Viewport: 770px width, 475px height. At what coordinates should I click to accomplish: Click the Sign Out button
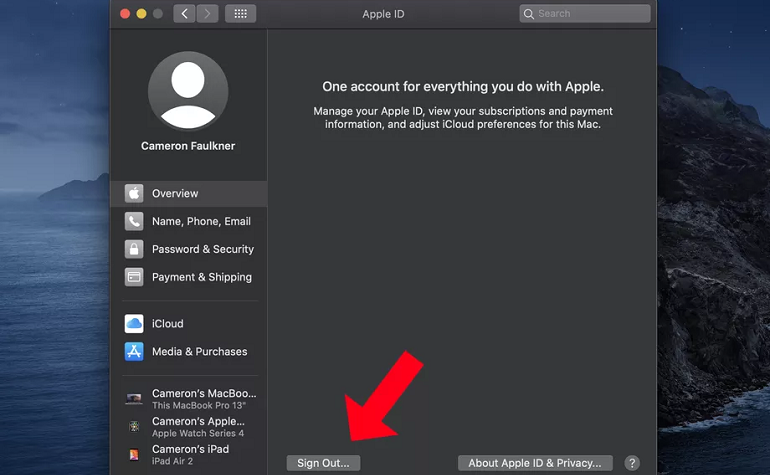coord(323,463)
